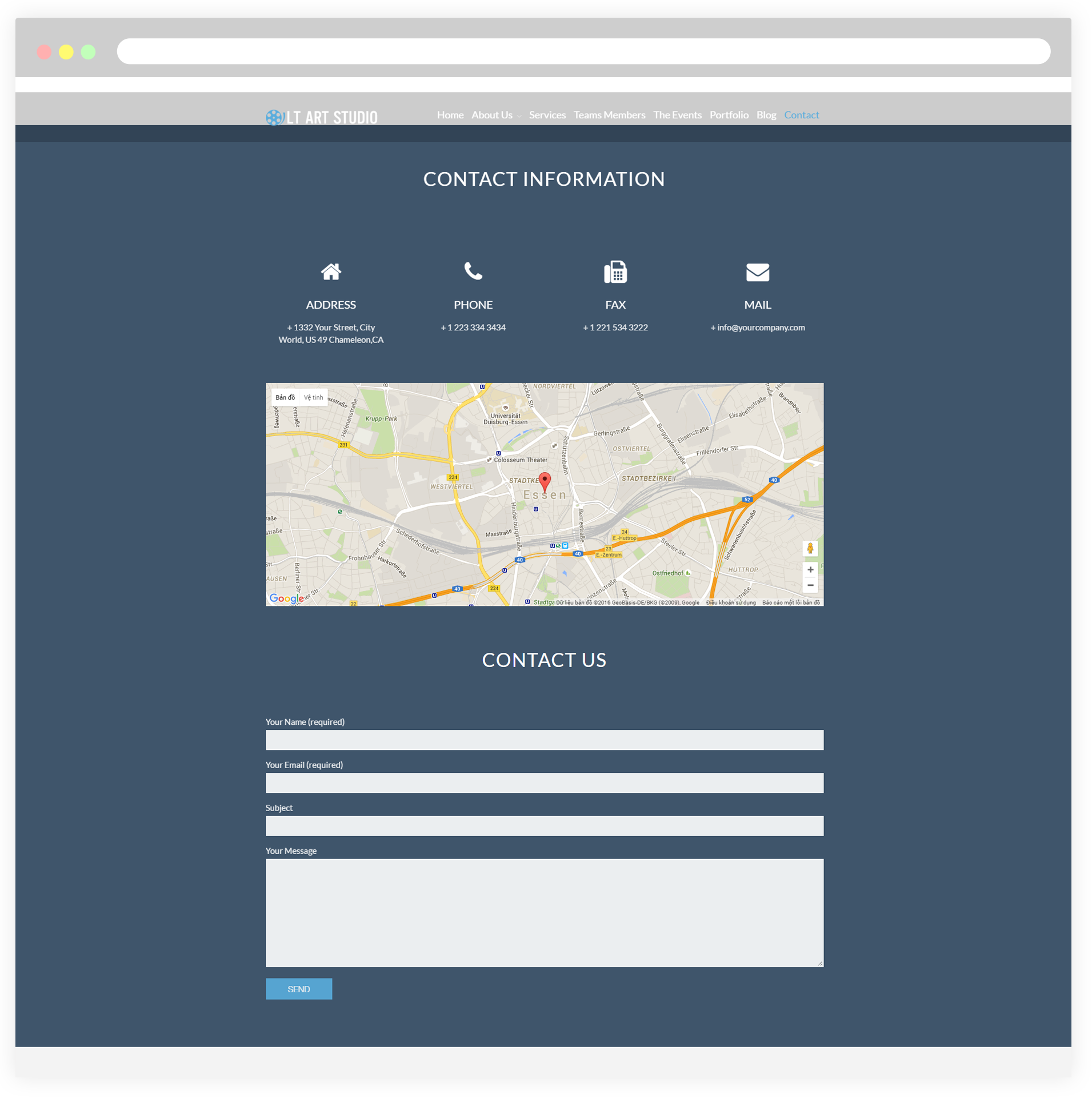The image size is (1092, 1098).
Task: Click the LT Art Studio film reel logo
Action: click(275, 117)
